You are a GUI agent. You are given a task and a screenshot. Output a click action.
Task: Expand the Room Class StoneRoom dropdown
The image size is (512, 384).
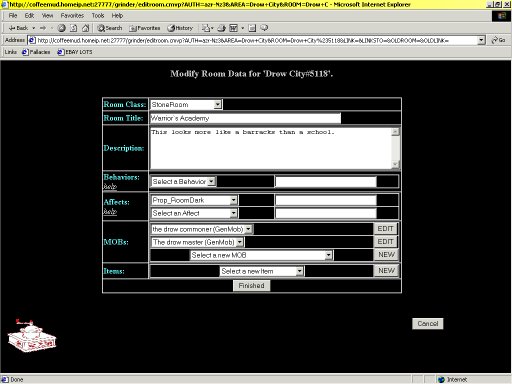(186, 105)
